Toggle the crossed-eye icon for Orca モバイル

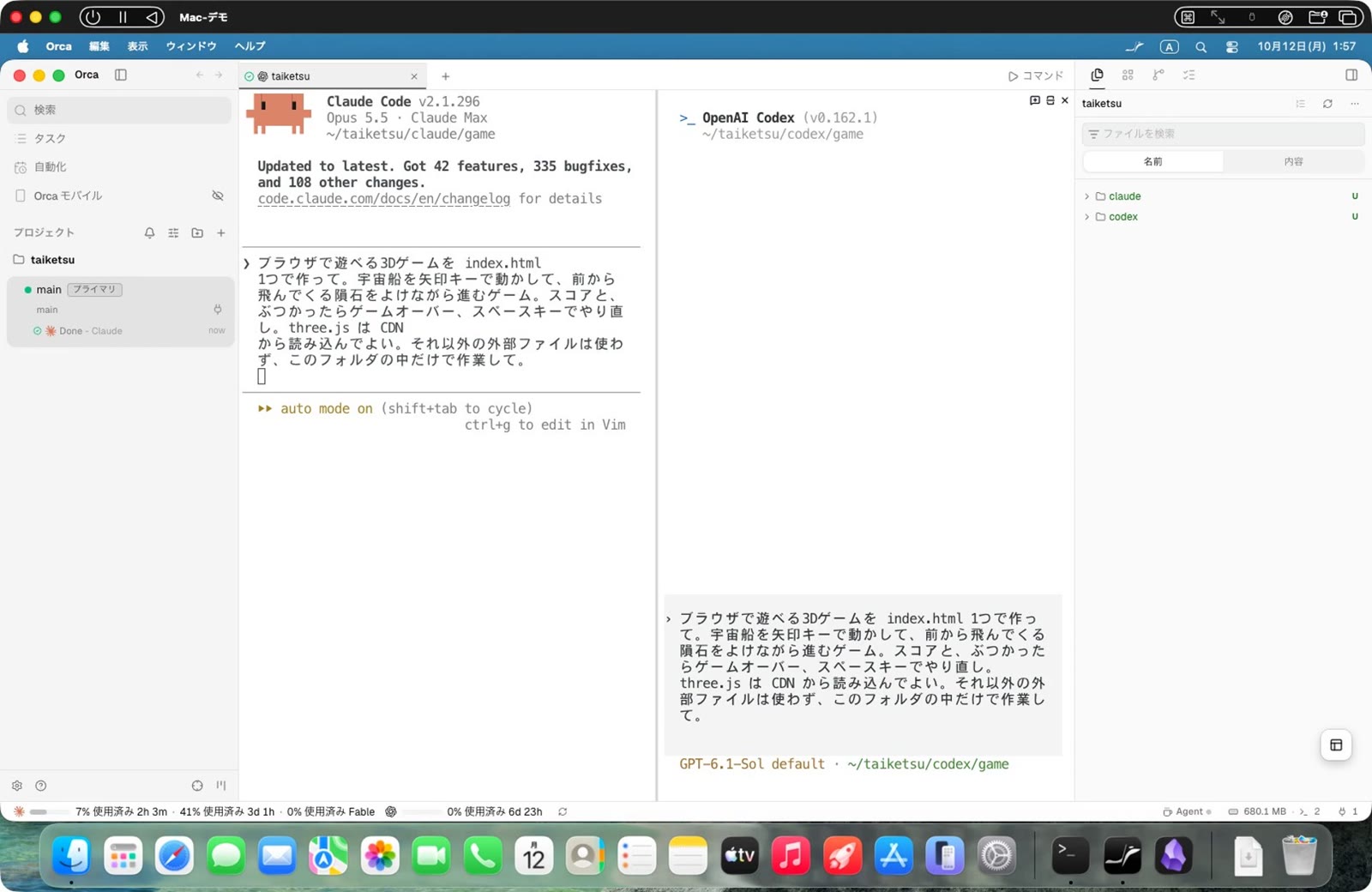click(218, 196)
